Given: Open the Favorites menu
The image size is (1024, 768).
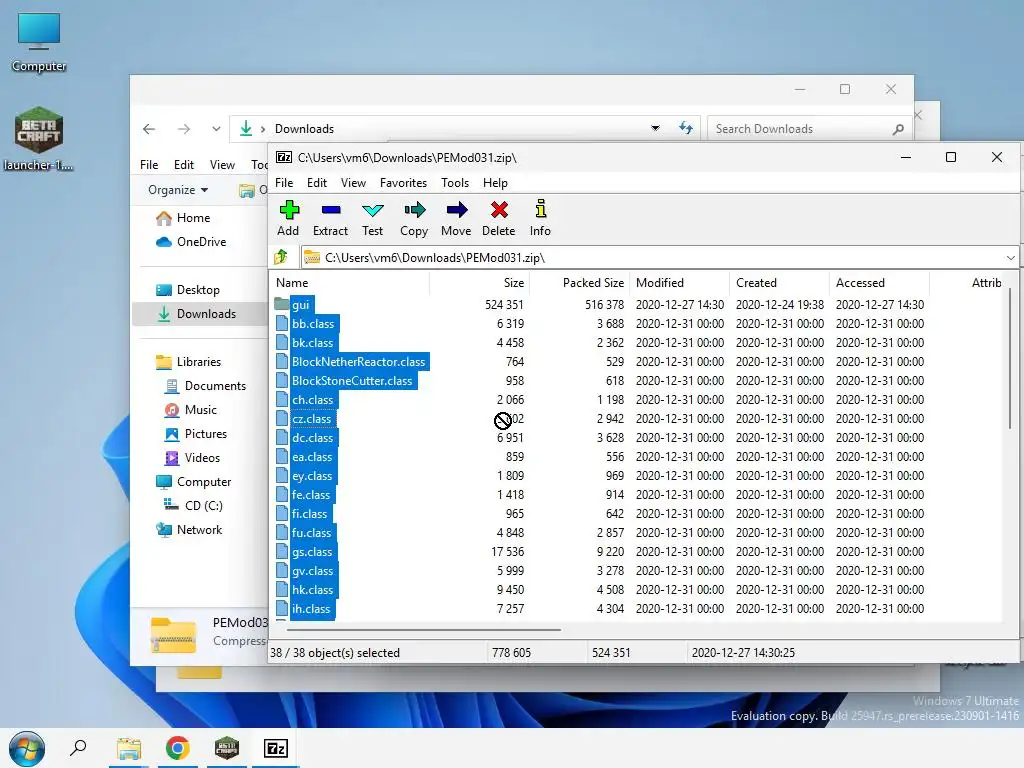Looking at the screenshot, I should point(404,183).
